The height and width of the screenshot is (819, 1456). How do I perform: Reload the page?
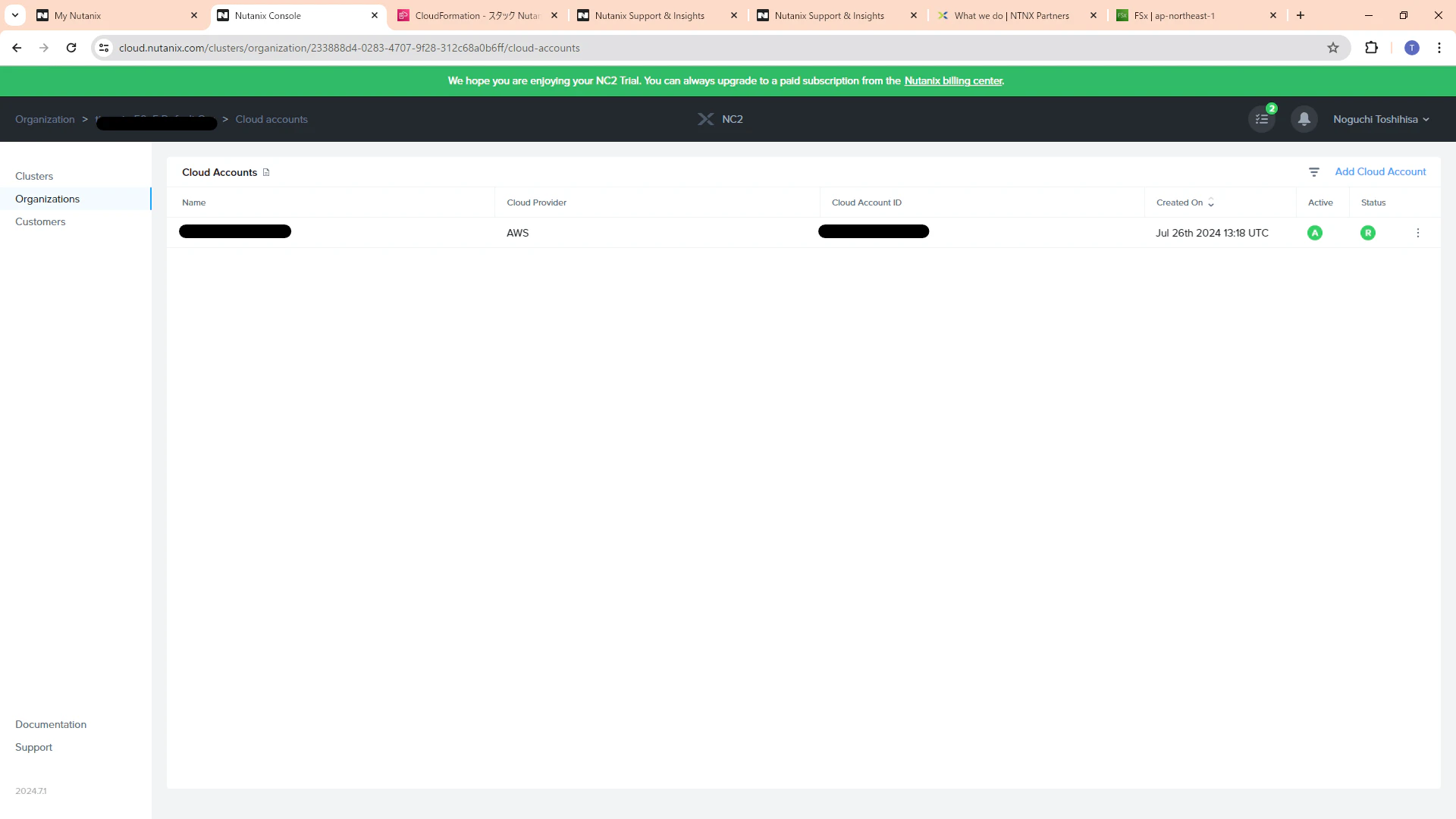[x=71, y=48]
